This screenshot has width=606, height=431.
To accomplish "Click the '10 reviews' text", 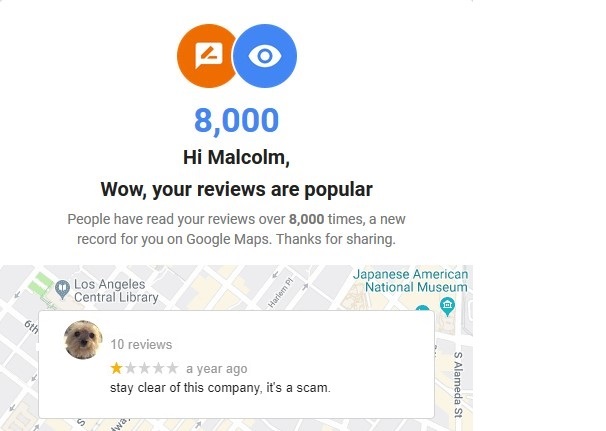I will 141,344.
